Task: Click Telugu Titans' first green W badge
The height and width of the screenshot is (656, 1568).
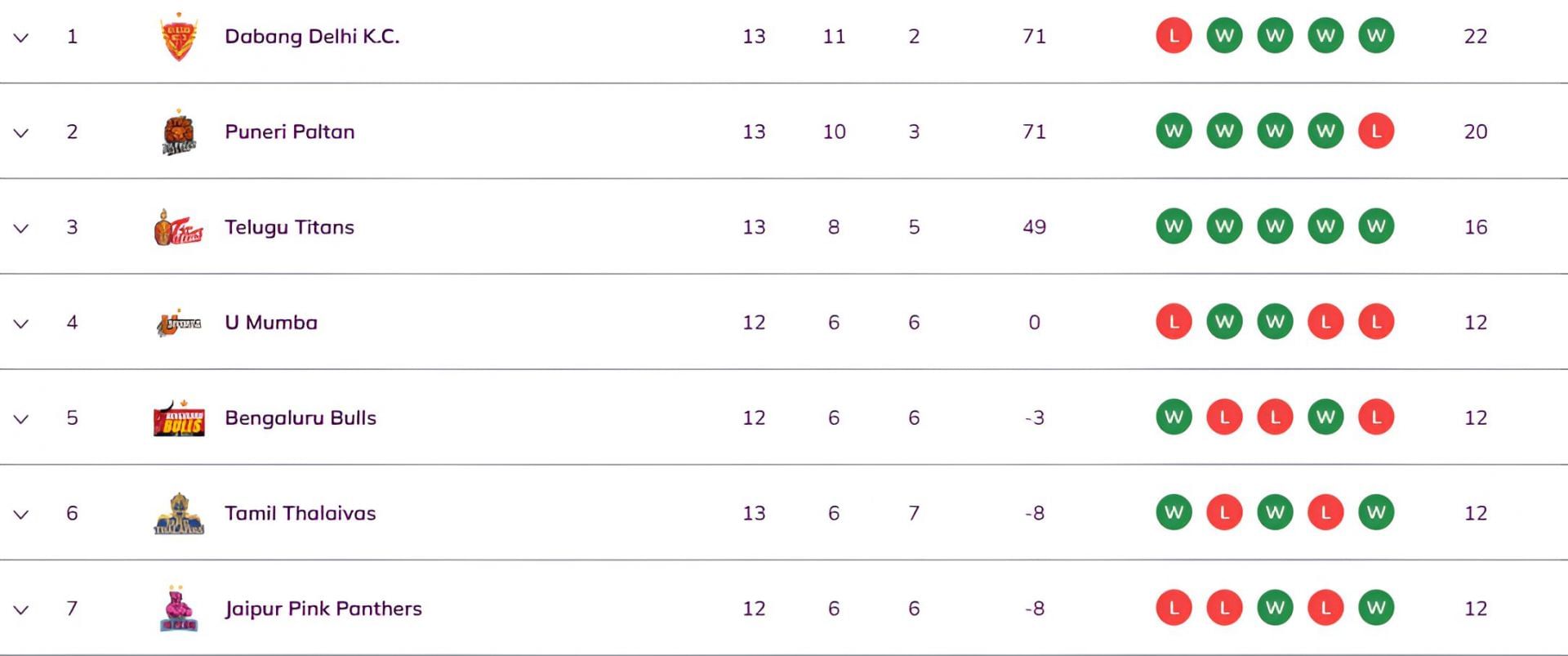Action: [1174, 227]
